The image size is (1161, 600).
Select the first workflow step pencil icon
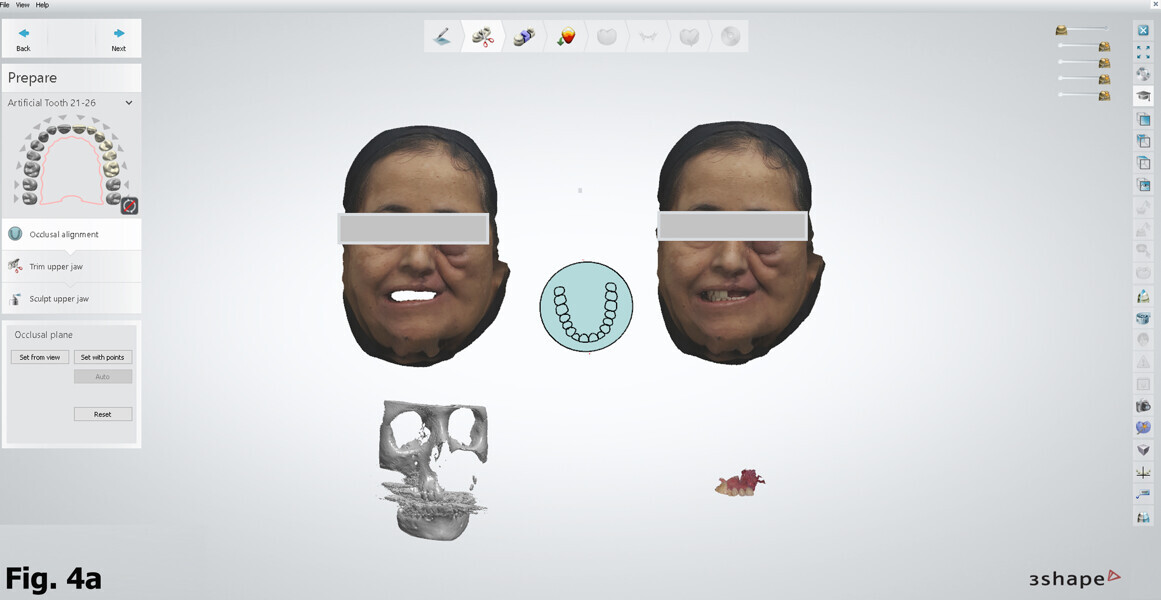pos(442,37)
